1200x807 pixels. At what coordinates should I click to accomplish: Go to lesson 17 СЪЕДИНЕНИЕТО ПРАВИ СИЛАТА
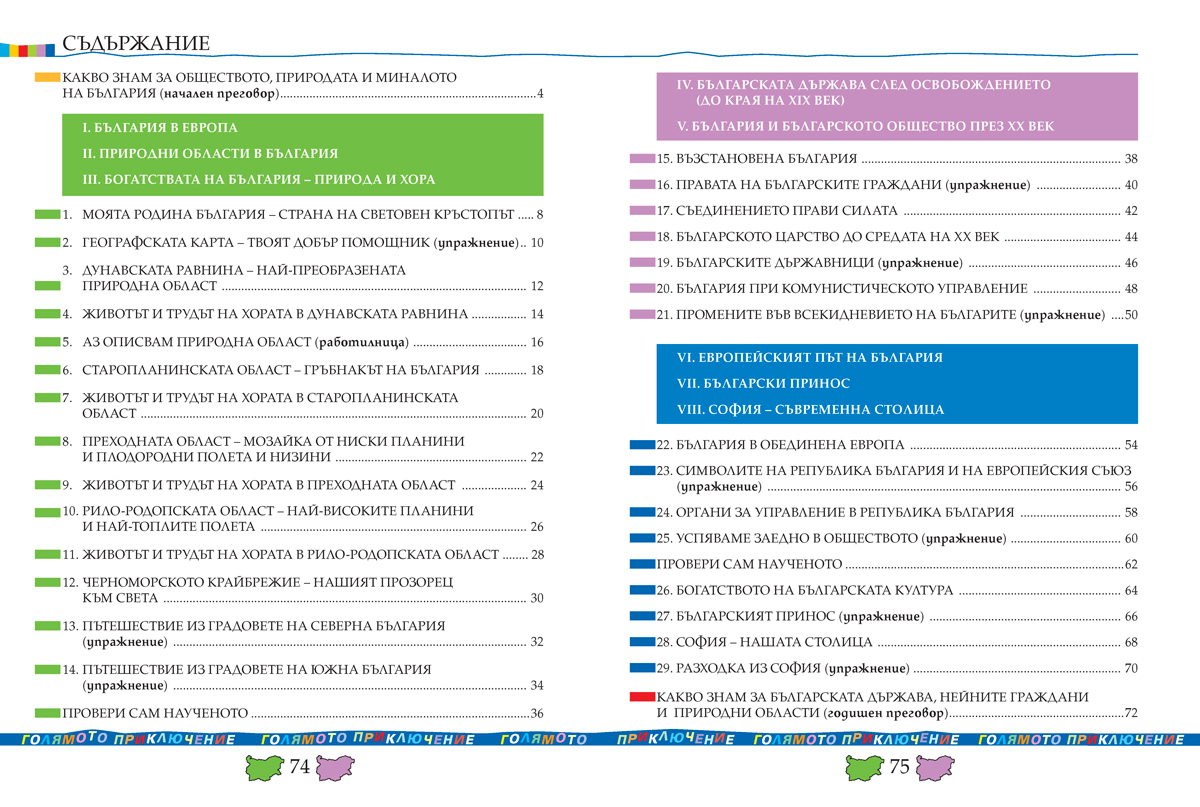tap(786, 211)
